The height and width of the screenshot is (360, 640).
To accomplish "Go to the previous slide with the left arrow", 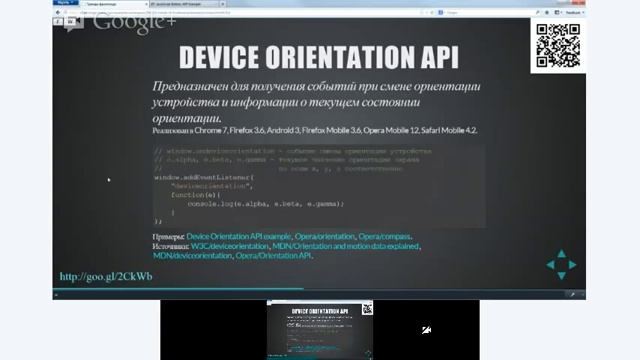I will 551,265.
